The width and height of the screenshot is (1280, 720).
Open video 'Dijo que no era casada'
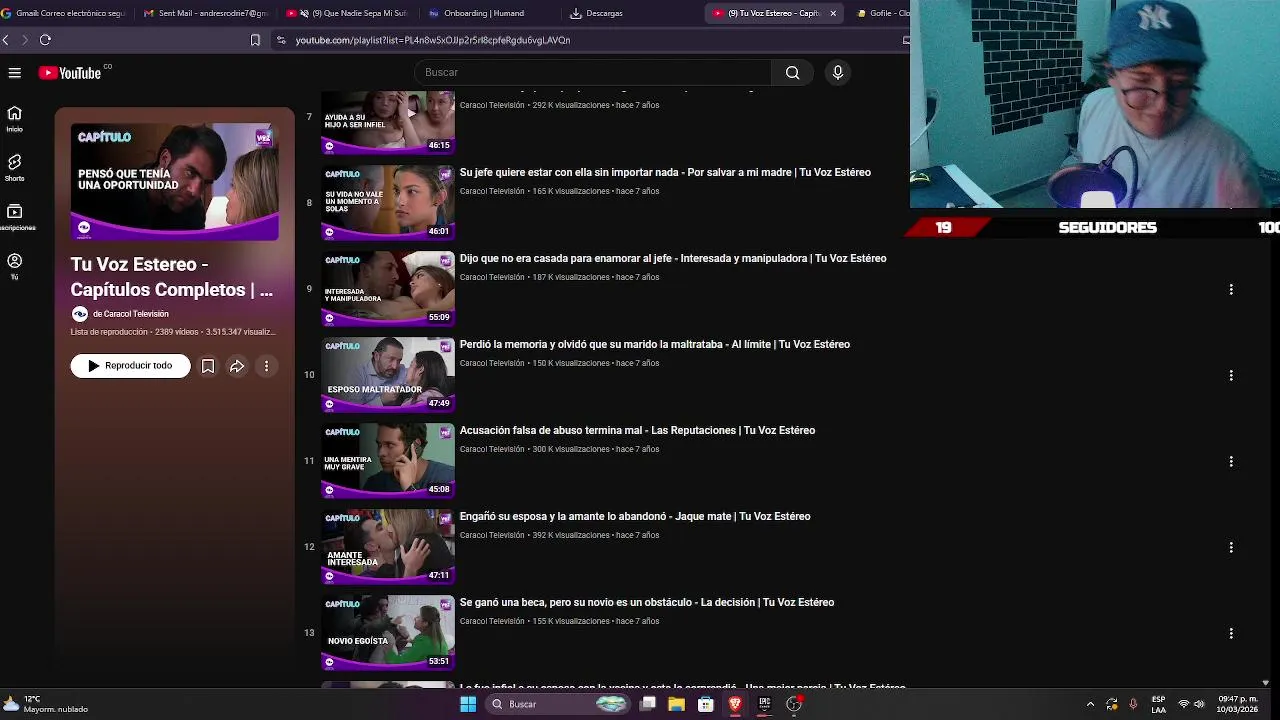click(673, 259)
